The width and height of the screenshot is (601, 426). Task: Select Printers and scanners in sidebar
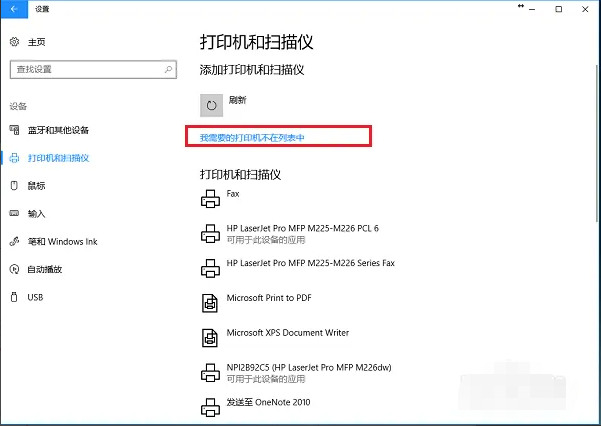[x=58, y=158]
